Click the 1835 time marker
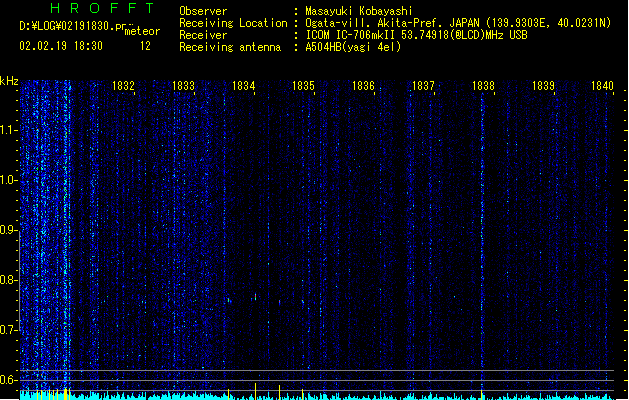 303,86
